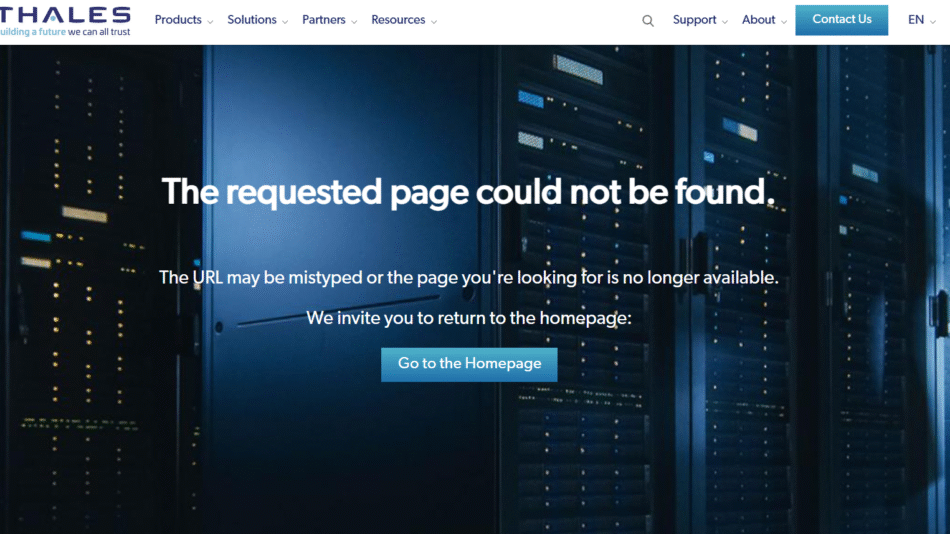The height and width of the screenshot is (534, 950).
Task: Expand the About dropdown arrow
Action: pyautogui.click(x=784, y=22)
